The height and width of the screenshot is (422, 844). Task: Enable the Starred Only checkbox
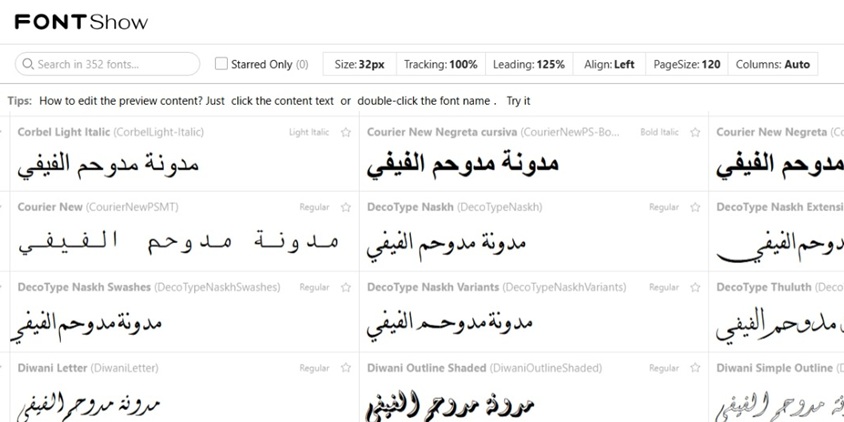click(x=221, y=64)
